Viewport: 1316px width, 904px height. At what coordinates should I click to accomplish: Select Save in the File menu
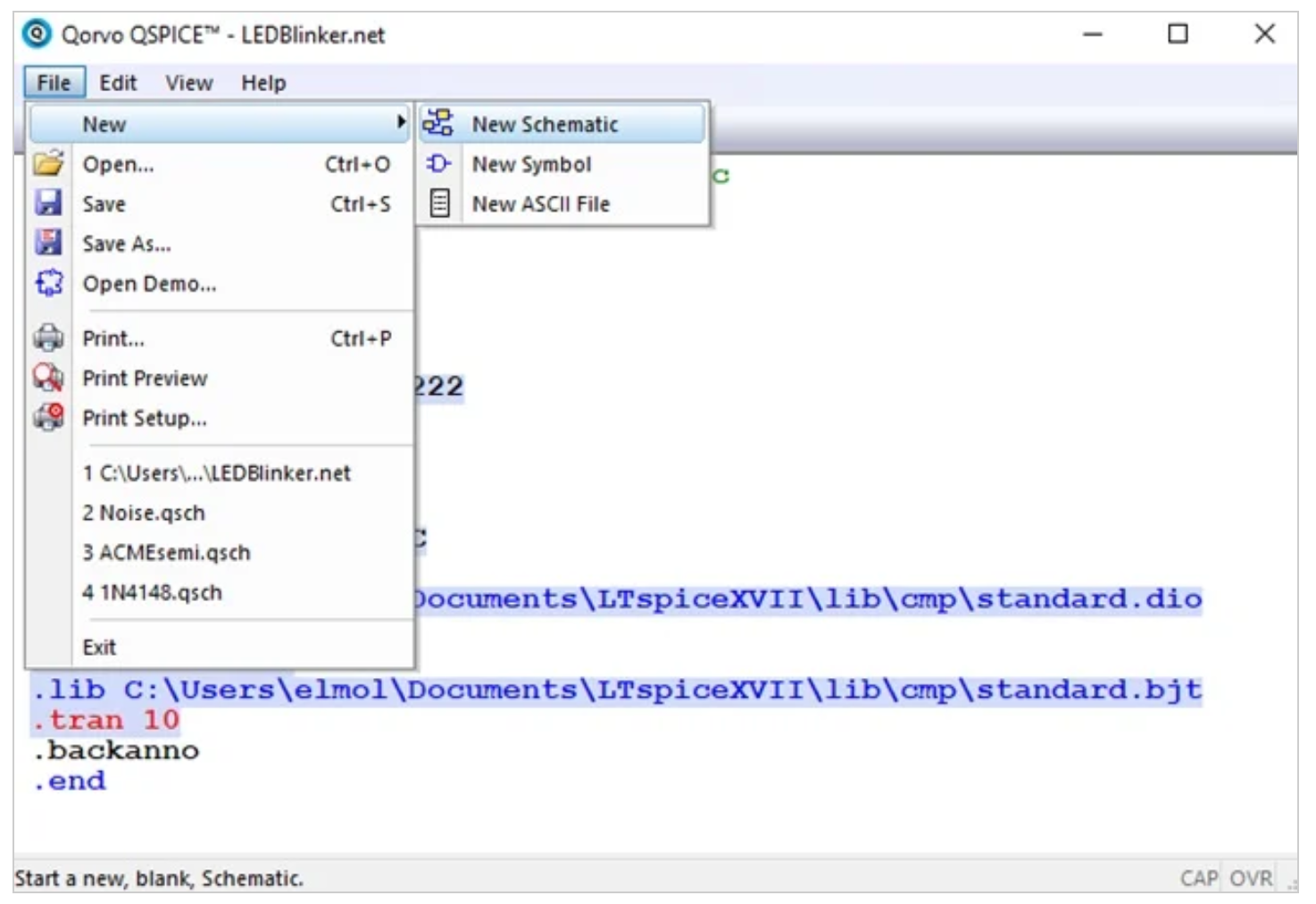pos(221,204)
